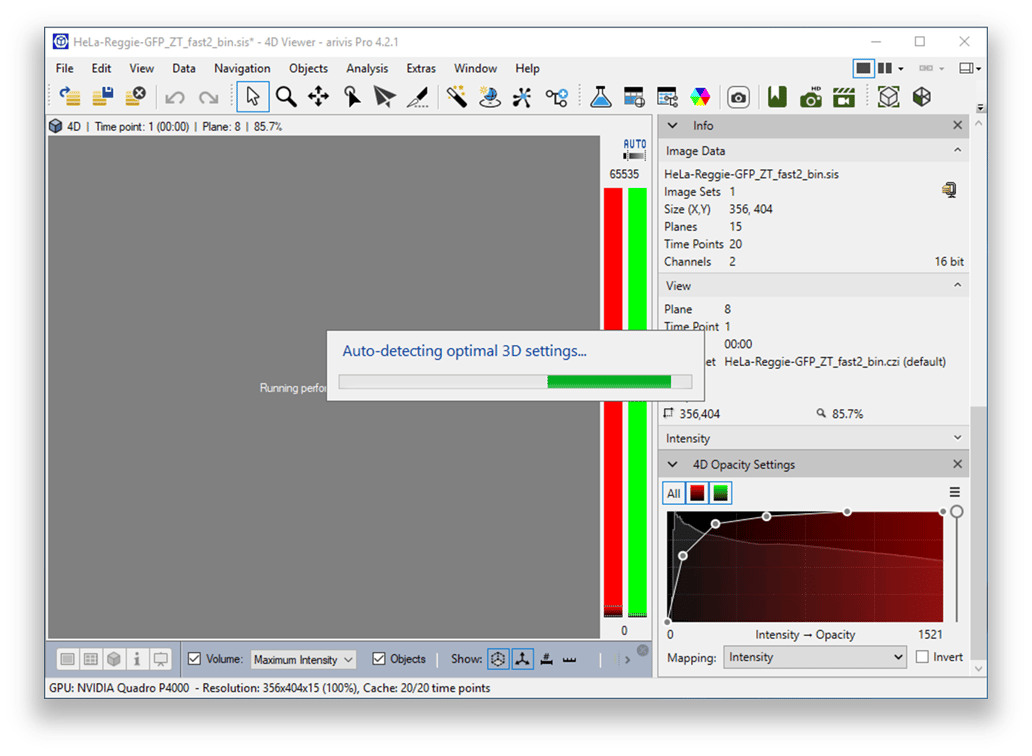Open the Navigation menu

(x=242, y=68)
